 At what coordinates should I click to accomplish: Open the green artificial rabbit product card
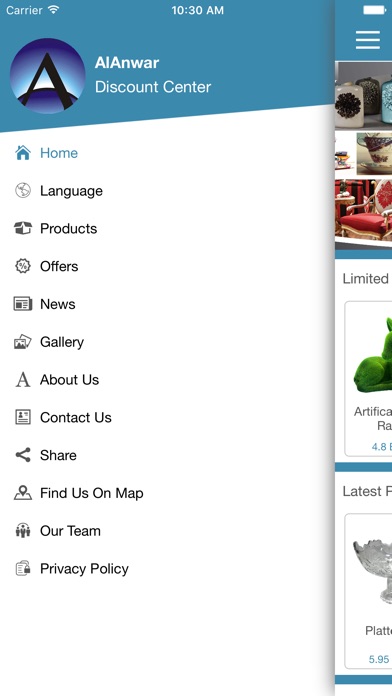point(368,379)
